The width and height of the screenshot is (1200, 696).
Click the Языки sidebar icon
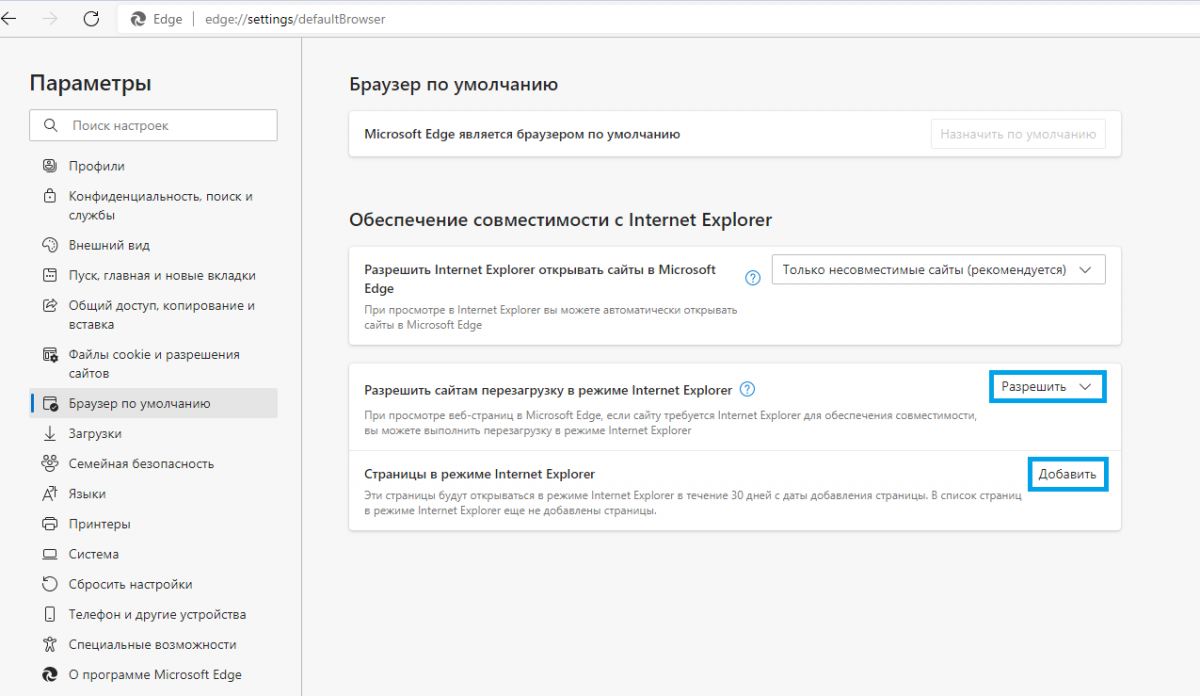click(x=50, y=494)
